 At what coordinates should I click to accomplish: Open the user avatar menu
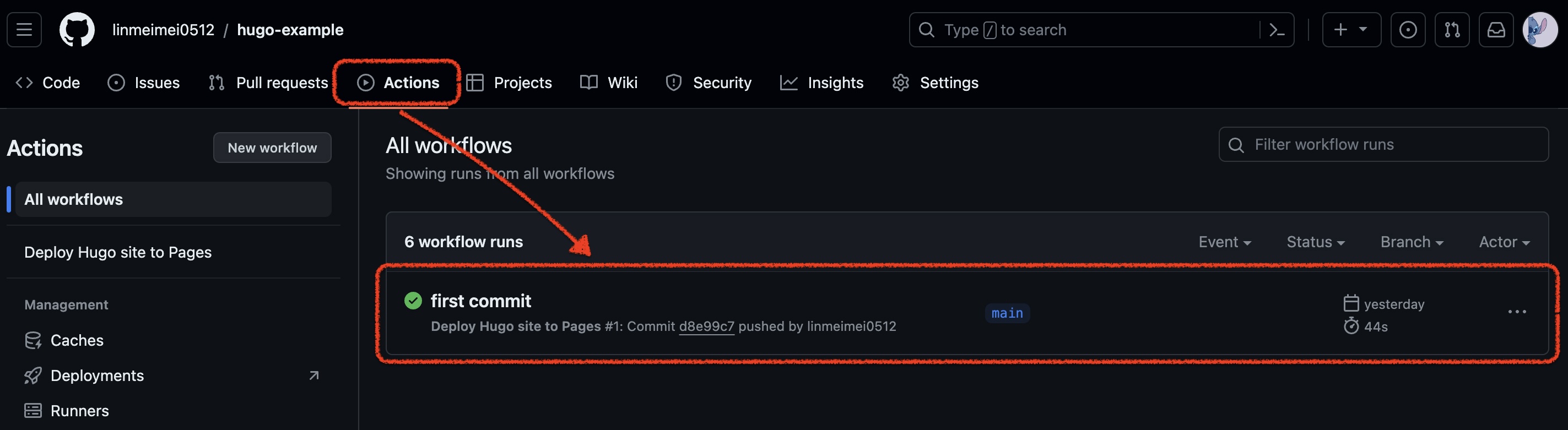click(x=1539, y=30)
